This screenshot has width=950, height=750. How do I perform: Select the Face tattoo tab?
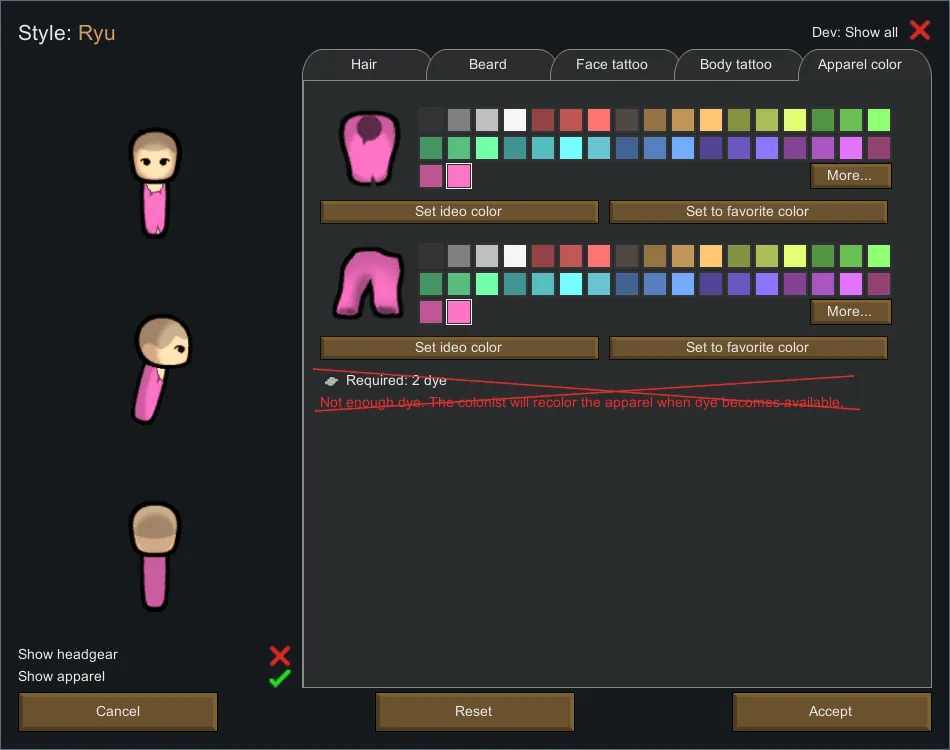[612, 65]
